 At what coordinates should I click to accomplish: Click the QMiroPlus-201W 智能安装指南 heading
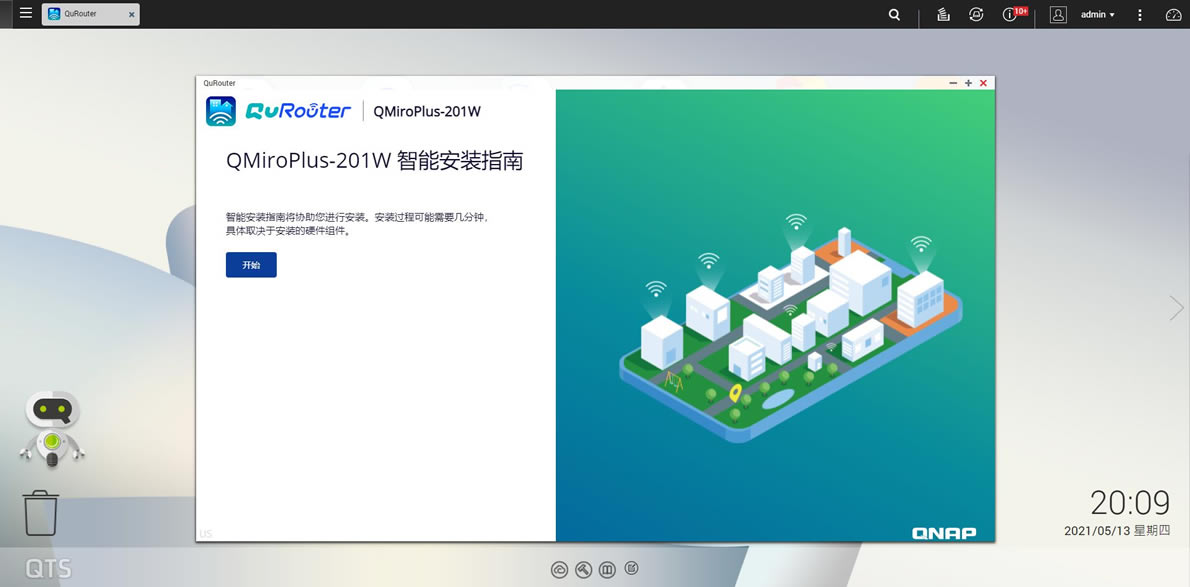tap(375, 161)
